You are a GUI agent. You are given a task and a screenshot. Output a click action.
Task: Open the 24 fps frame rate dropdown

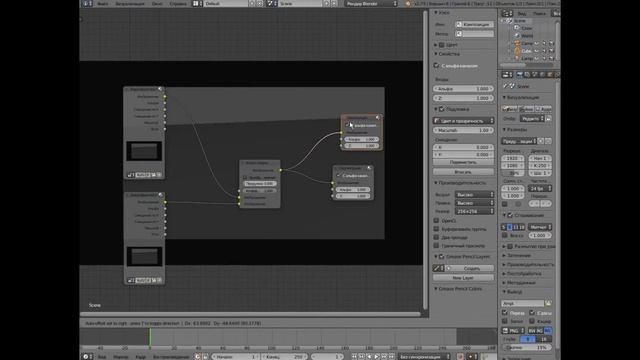tap(540, 188)
